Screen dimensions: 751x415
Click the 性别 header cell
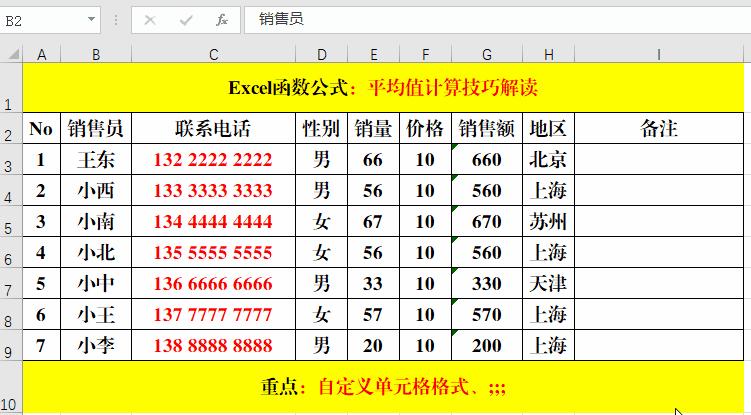coord(321,128)
